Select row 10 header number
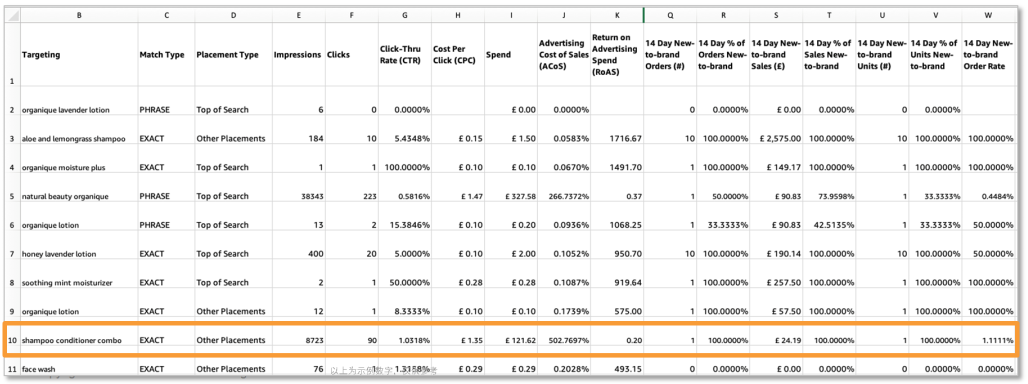 tap(11, 340)
